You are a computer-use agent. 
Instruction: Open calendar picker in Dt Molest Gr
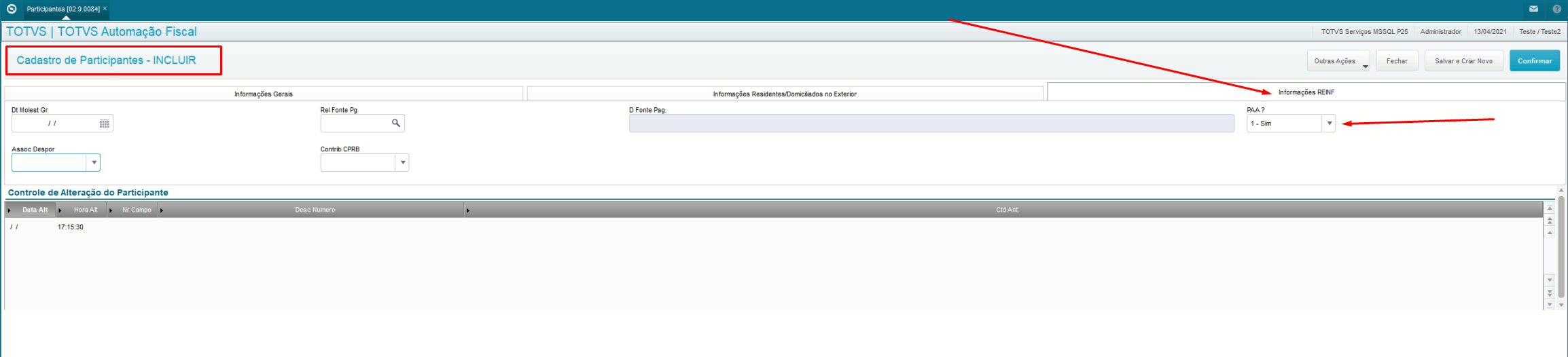105,124
